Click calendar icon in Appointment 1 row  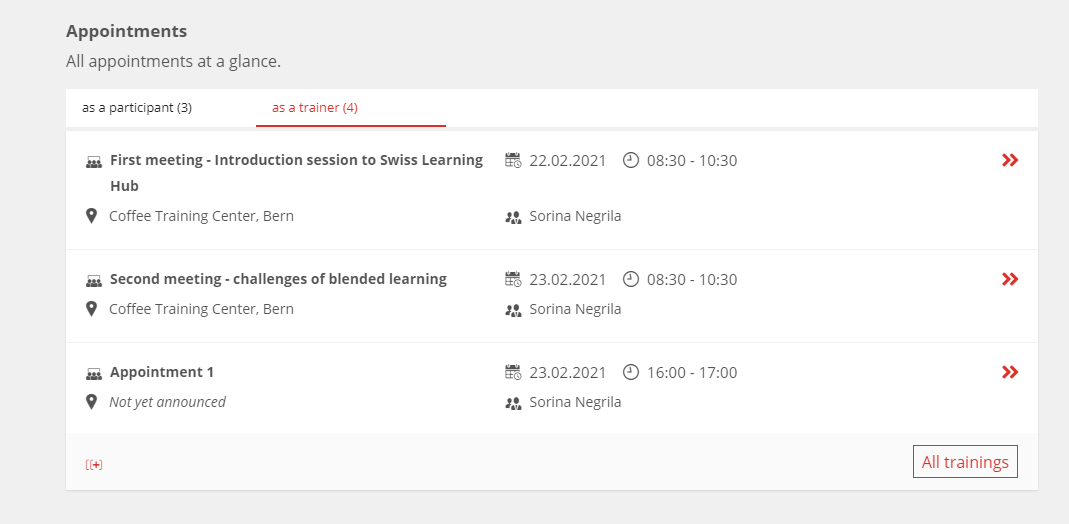click(513, 372)
